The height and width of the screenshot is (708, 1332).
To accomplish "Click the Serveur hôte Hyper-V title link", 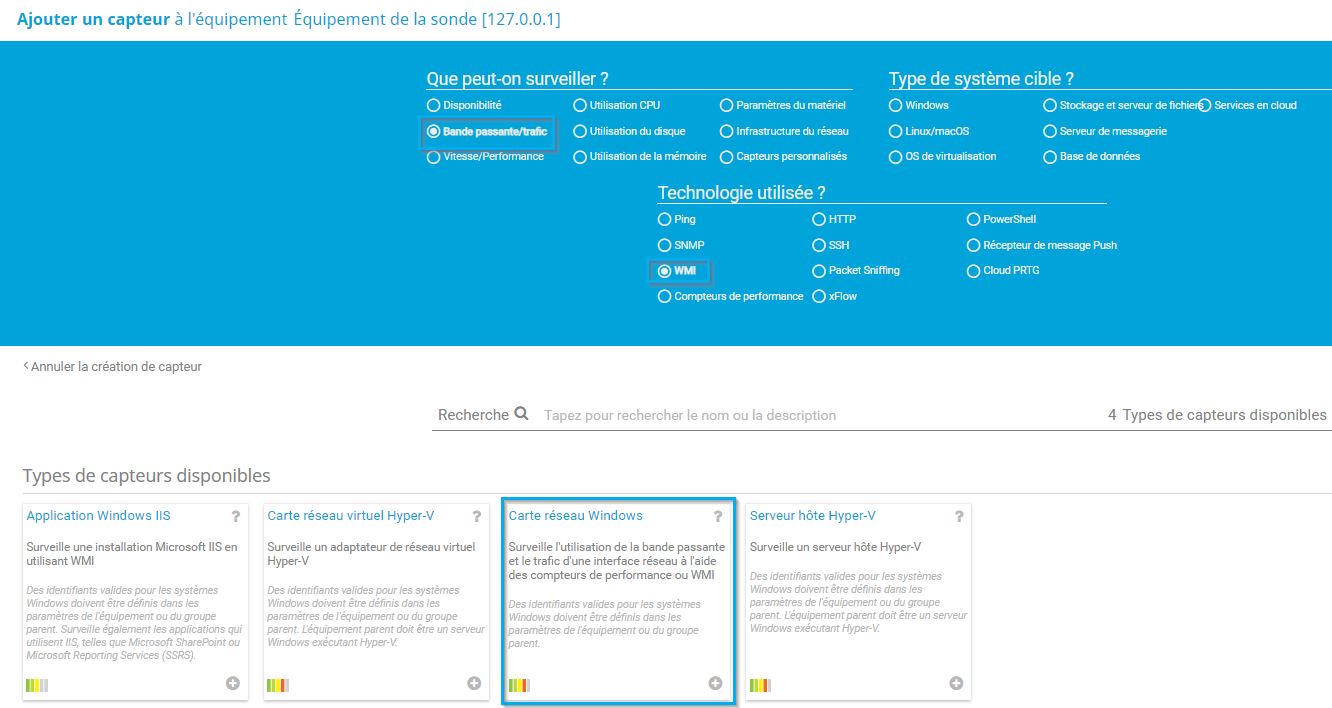I will point(812,516).
